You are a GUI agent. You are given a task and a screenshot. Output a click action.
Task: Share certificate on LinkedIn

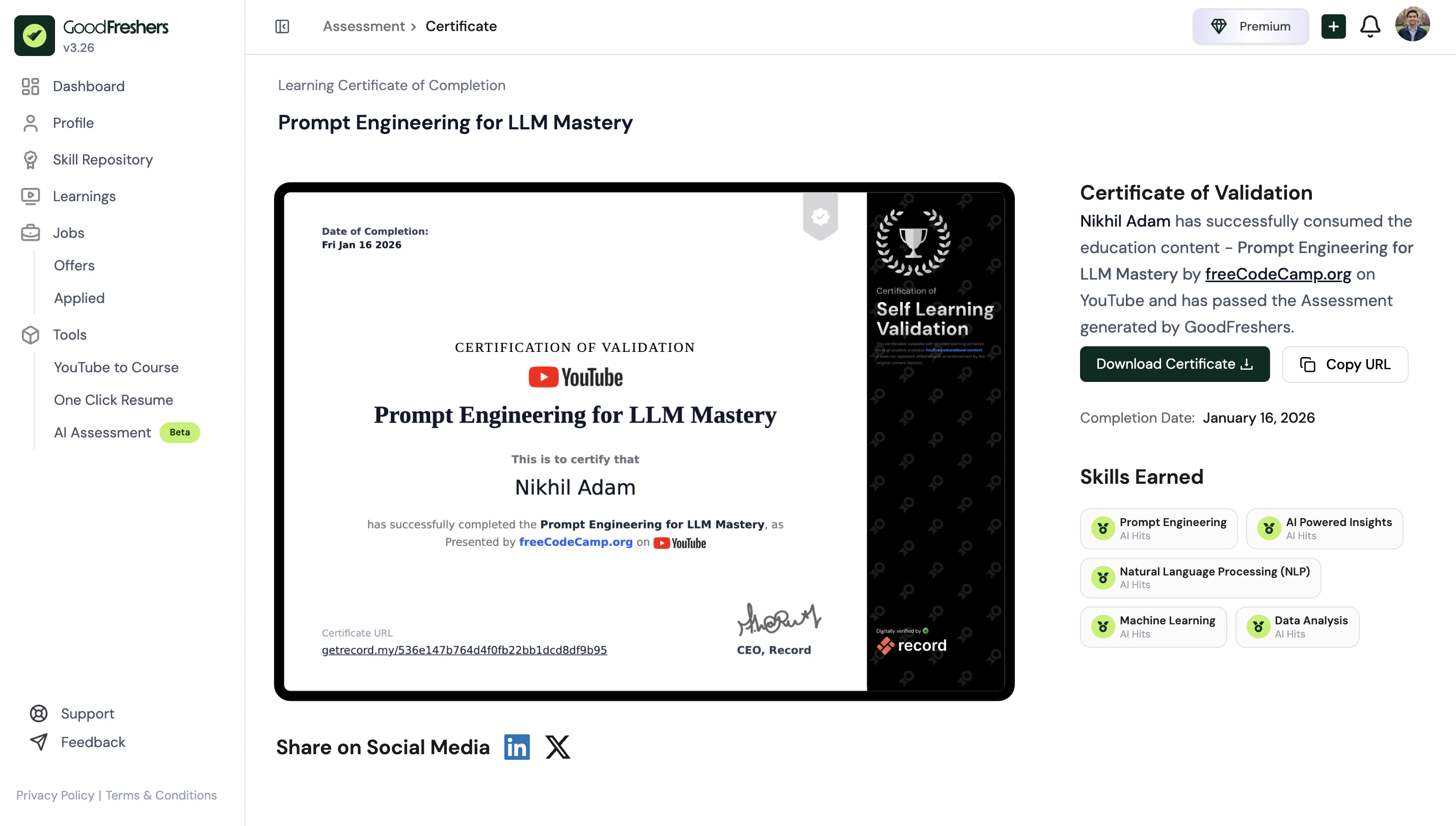click(x=517, y=747)
